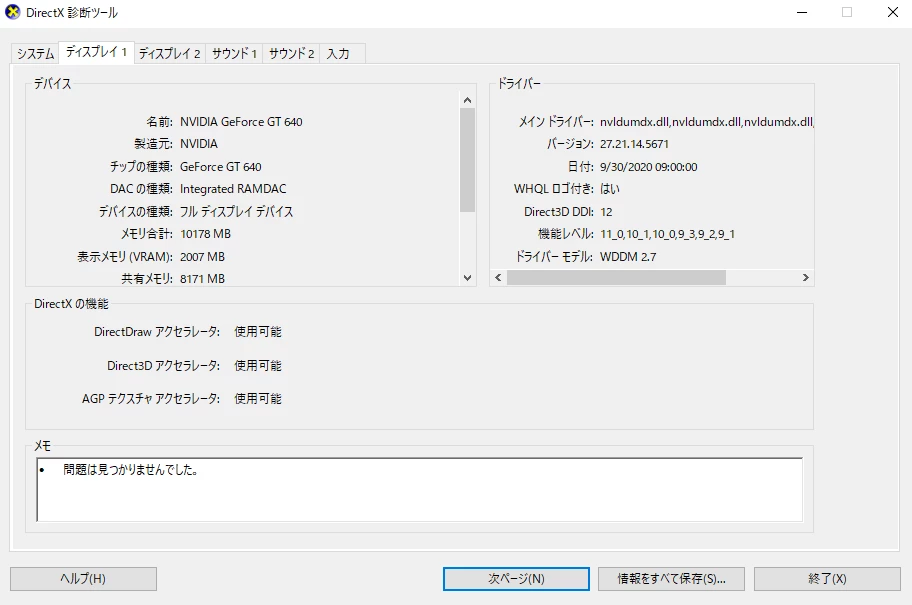Click the driver model value WDDM 2.7
912x605 pixels.
click(628, 257)
